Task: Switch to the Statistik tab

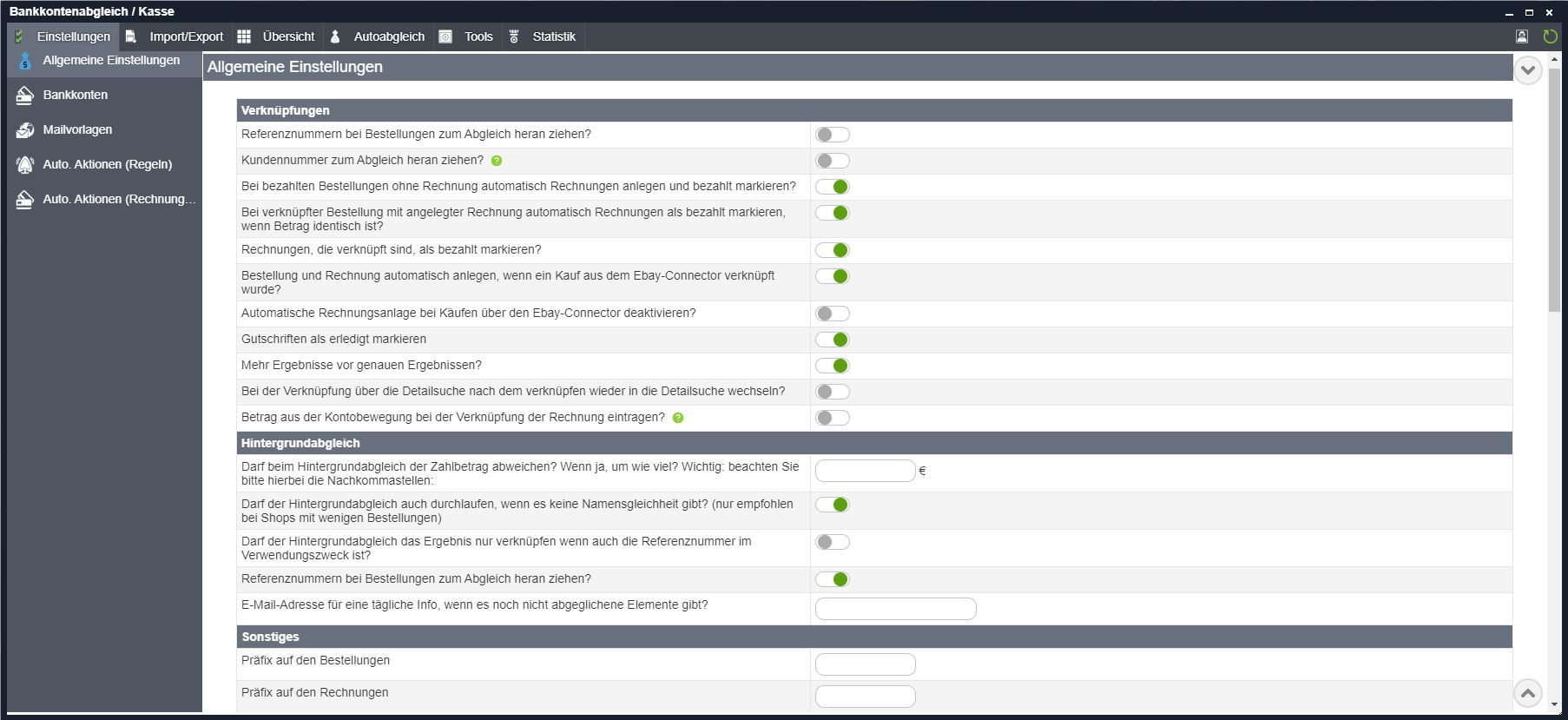Action: (x=553, y=36)
